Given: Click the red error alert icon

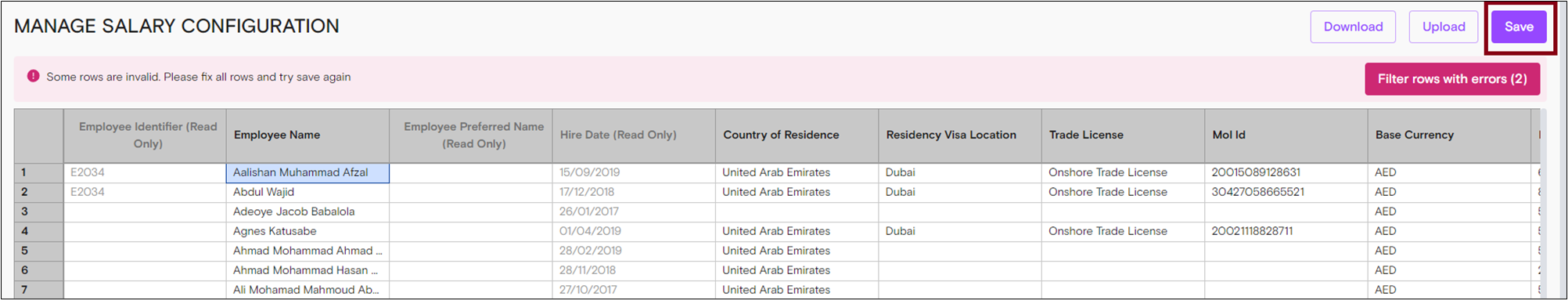Looking at the screenshot, I should click(33, 76).
